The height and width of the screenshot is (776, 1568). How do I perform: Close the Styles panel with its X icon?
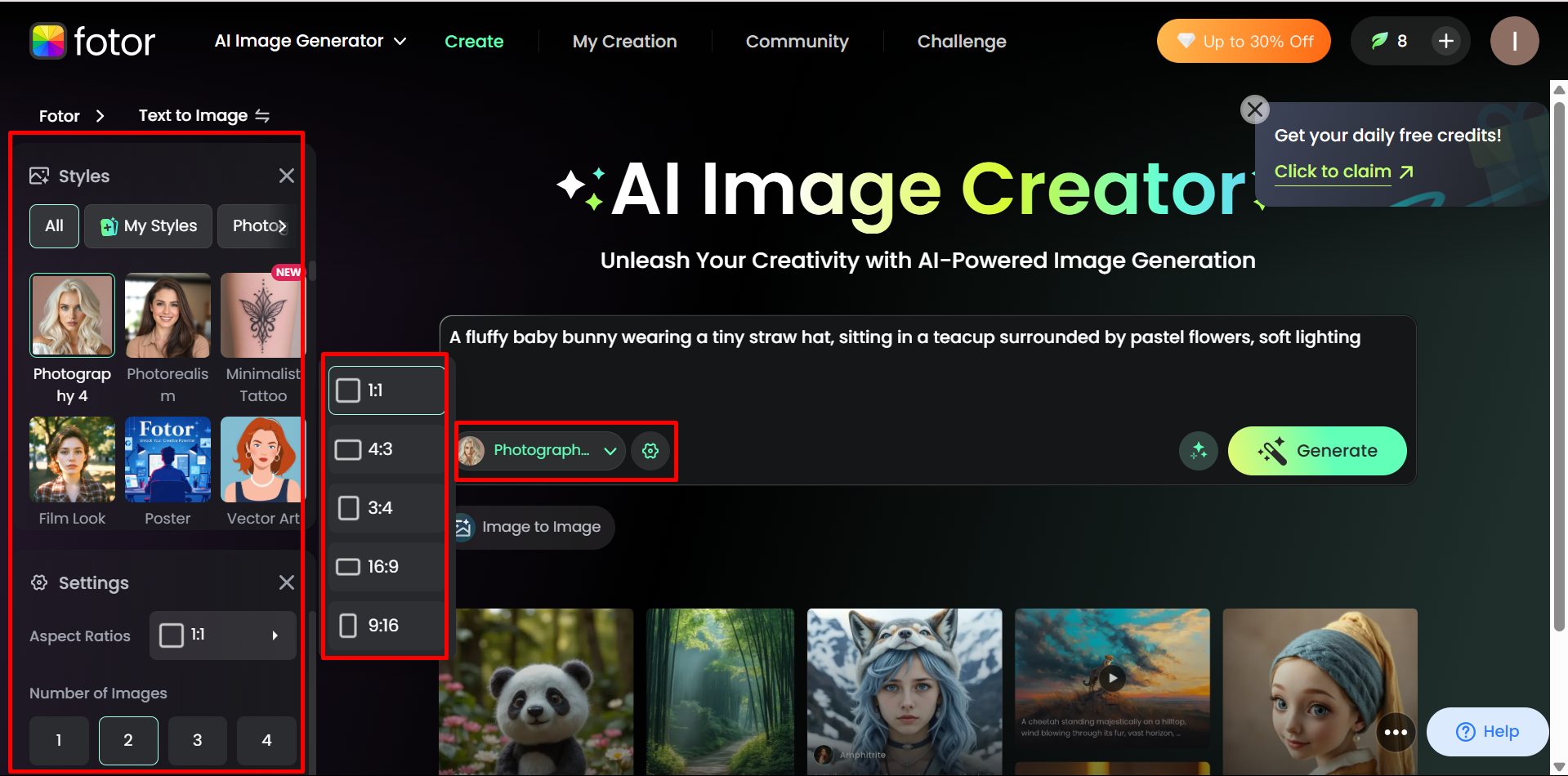tap(287, 175)
